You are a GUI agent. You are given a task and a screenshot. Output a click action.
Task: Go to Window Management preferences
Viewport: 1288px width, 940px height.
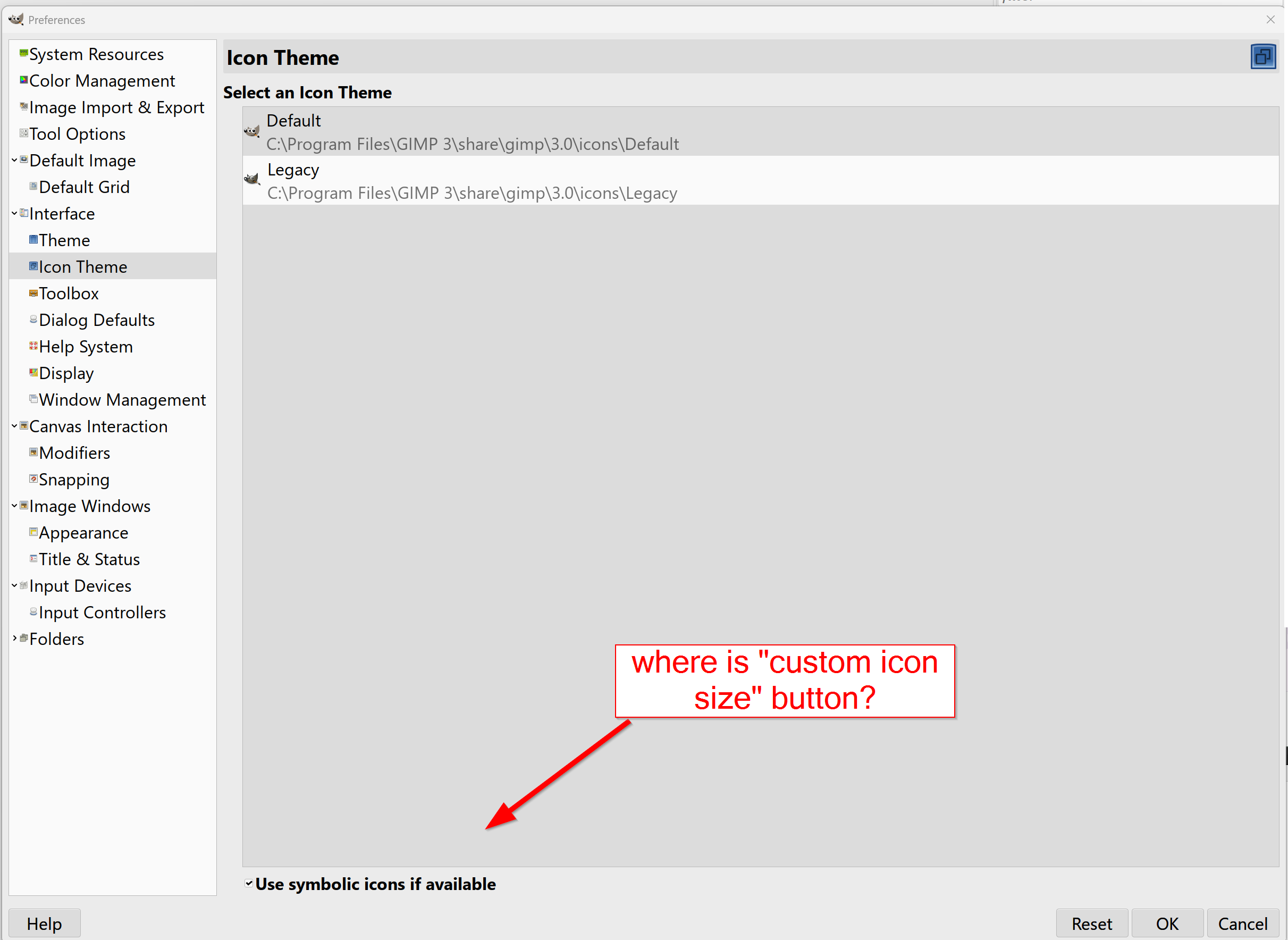point(122,400)
